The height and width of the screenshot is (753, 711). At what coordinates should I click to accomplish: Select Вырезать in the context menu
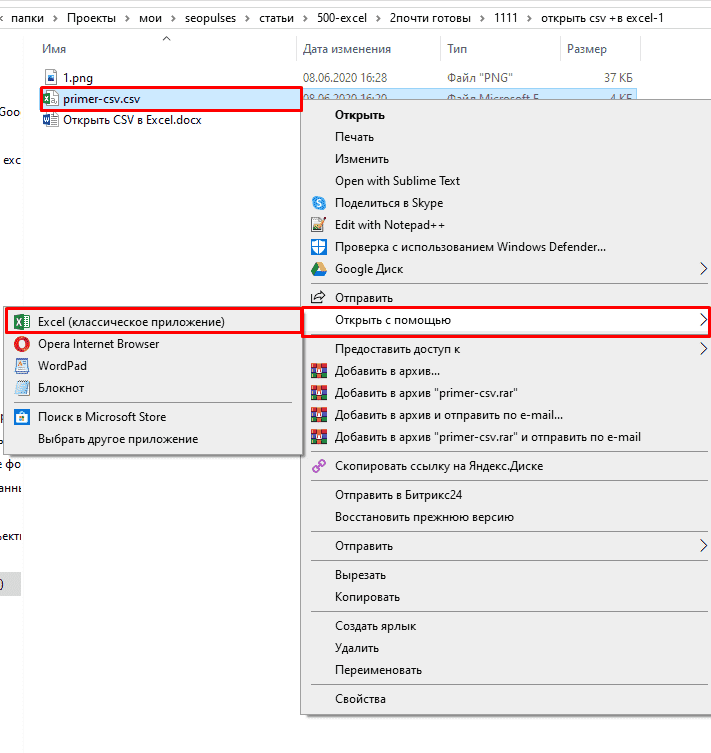360,575
